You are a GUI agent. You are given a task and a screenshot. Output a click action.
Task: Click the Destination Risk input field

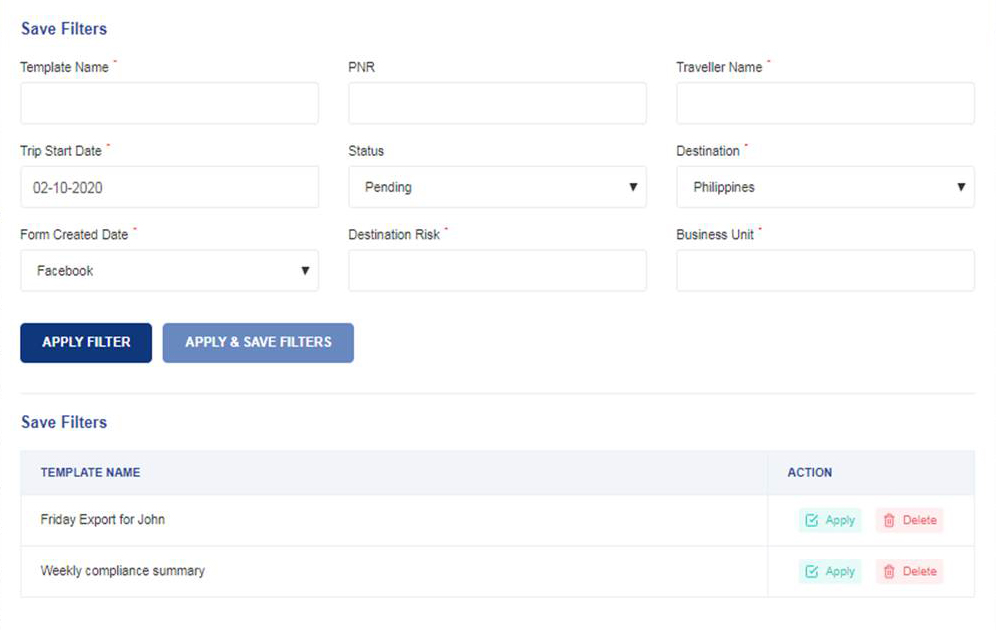tap(497, 271)
